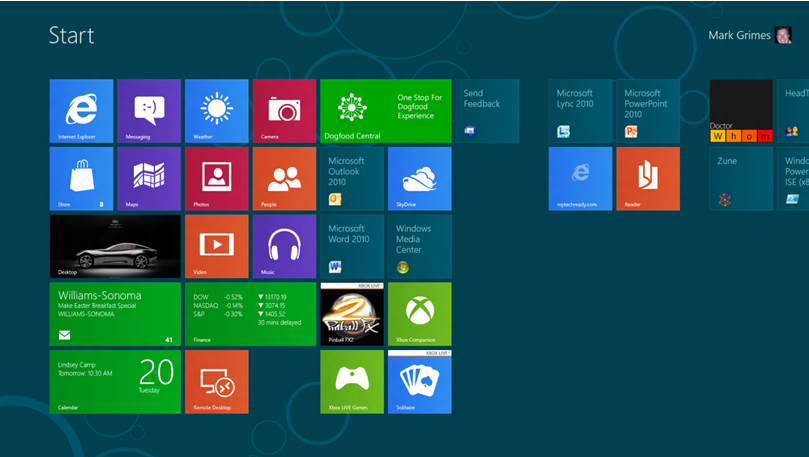
Task: Open the Finance stock tile
Action: click(x=250, y=314)
